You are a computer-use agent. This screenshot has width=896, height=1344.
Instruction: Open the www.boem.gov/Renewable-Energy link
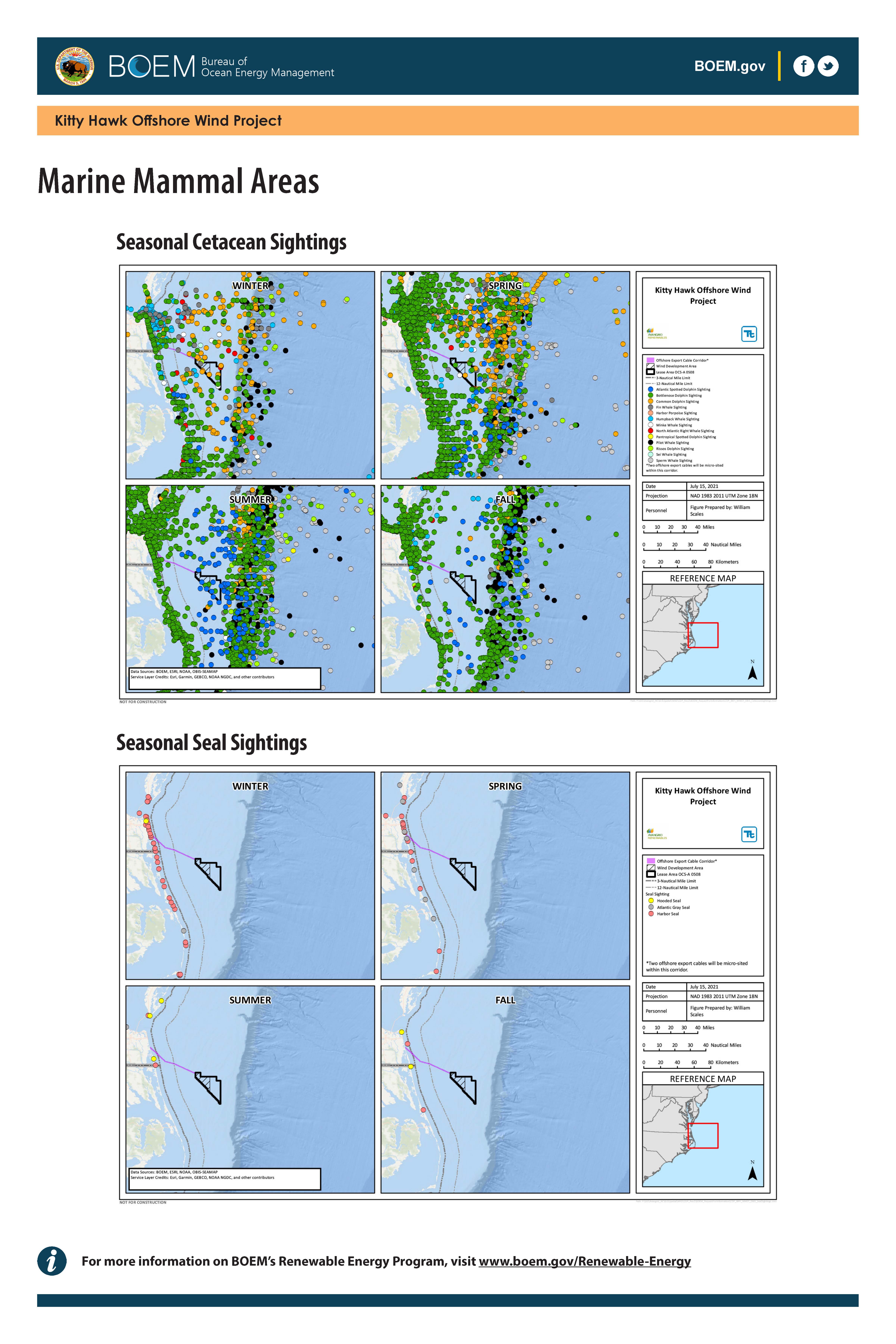click(585, 1261)
